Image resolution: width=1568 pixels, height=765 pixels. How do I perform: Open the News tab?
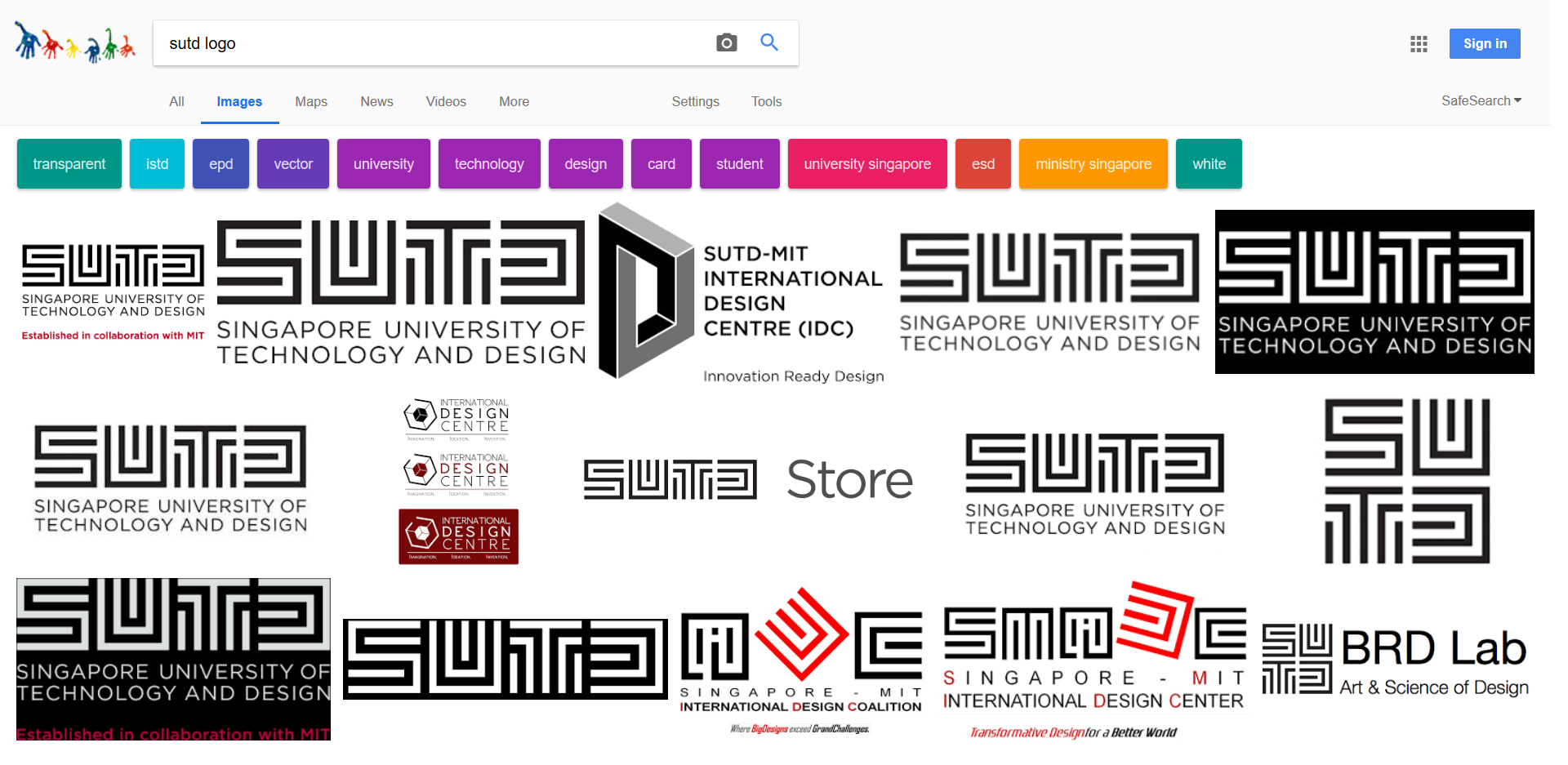click(x=376, y=101)
